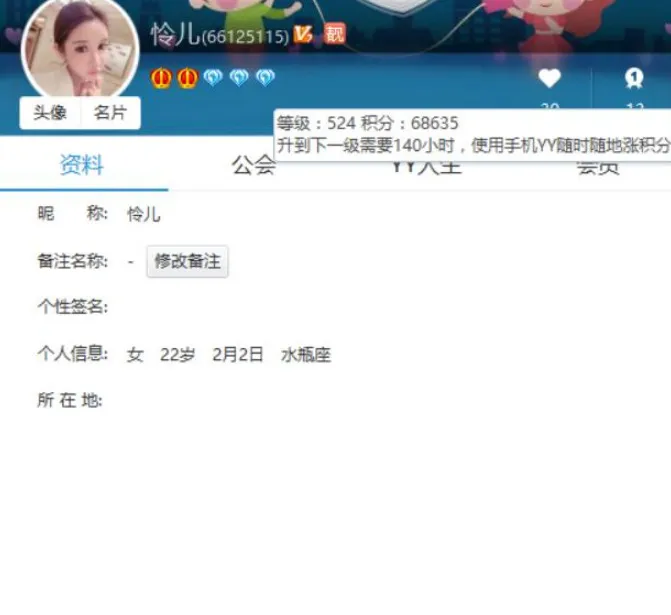Click the last blue diamond level icon
The height and width of the screenshot is (615, 671).
click(x=265, y=77)
